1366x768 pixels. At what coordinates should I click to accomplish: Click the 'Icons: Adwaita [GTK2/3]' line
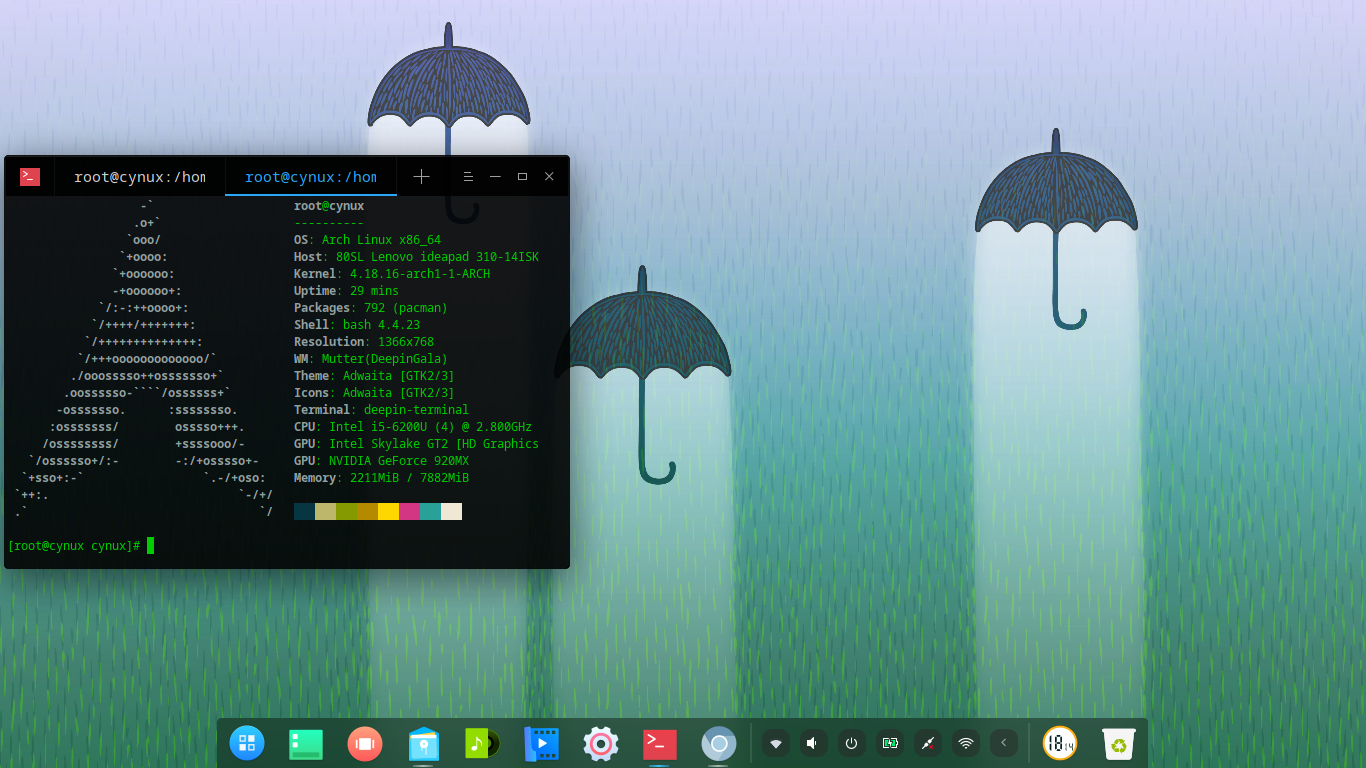(x=374, y=393)
